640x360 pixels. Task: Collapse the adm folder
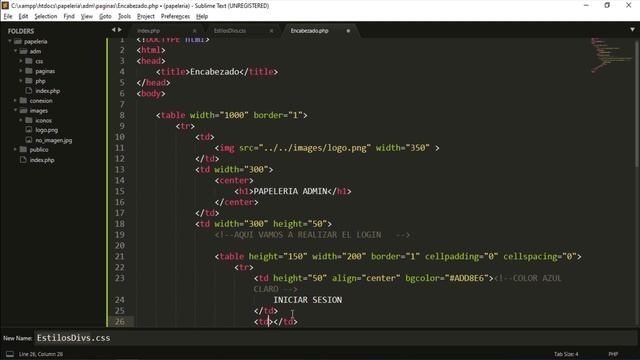16,51
